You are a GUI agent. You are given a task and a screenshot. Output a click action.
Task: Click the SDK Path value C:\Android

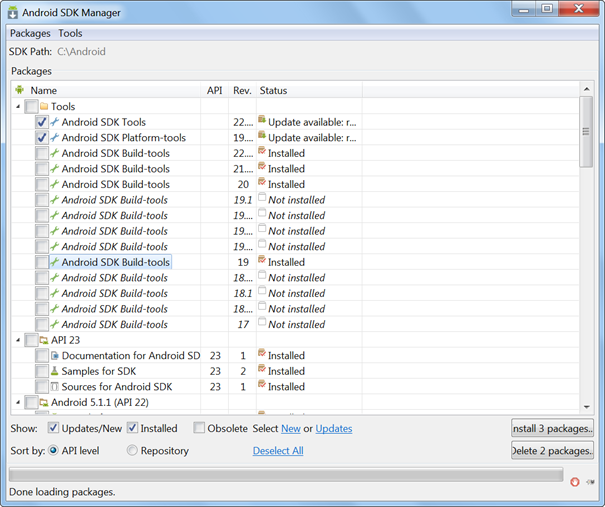(81, 51)
